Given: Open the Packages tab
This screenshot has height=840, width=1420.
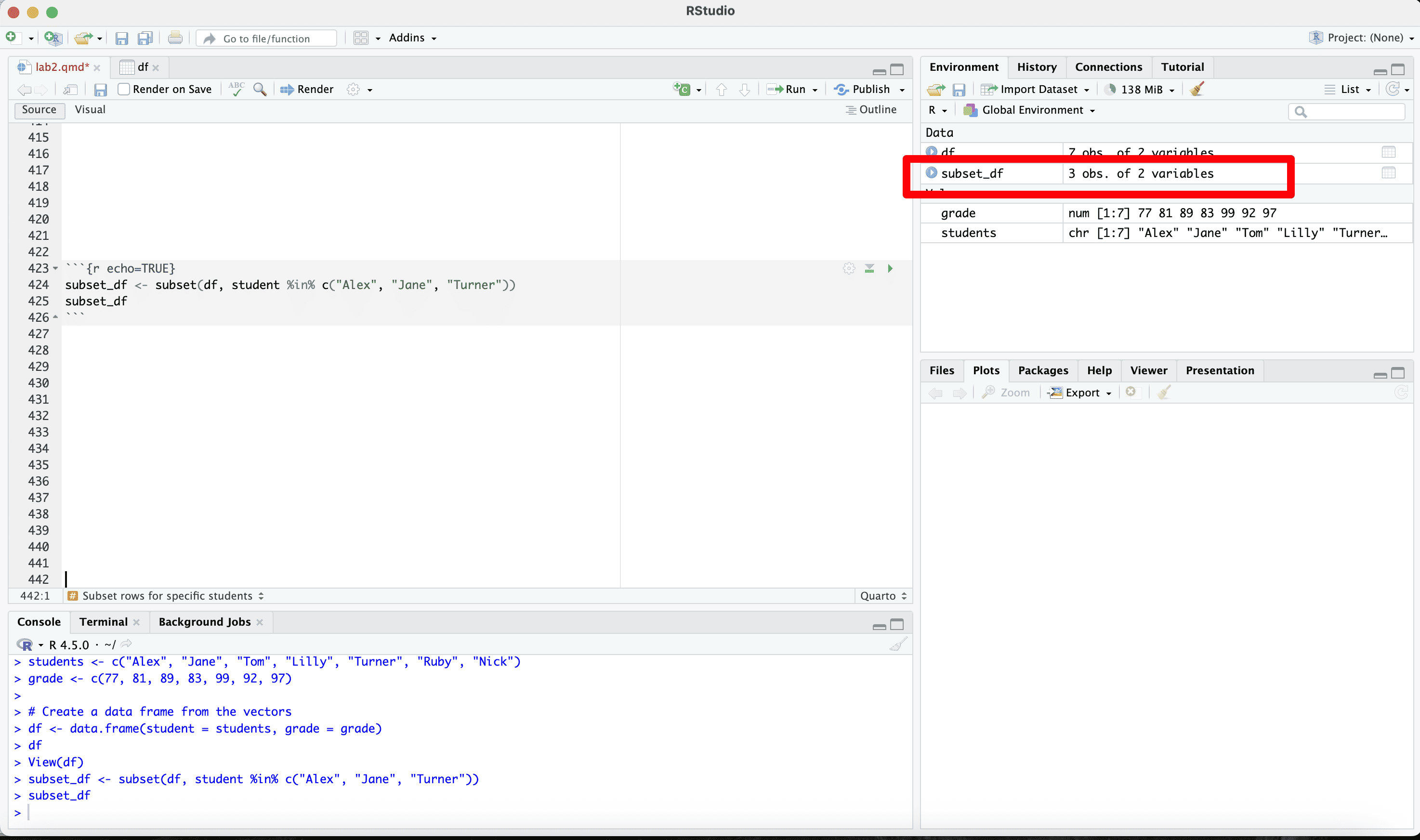Looking at the screenshot, I should click(x=1042, y=370).
